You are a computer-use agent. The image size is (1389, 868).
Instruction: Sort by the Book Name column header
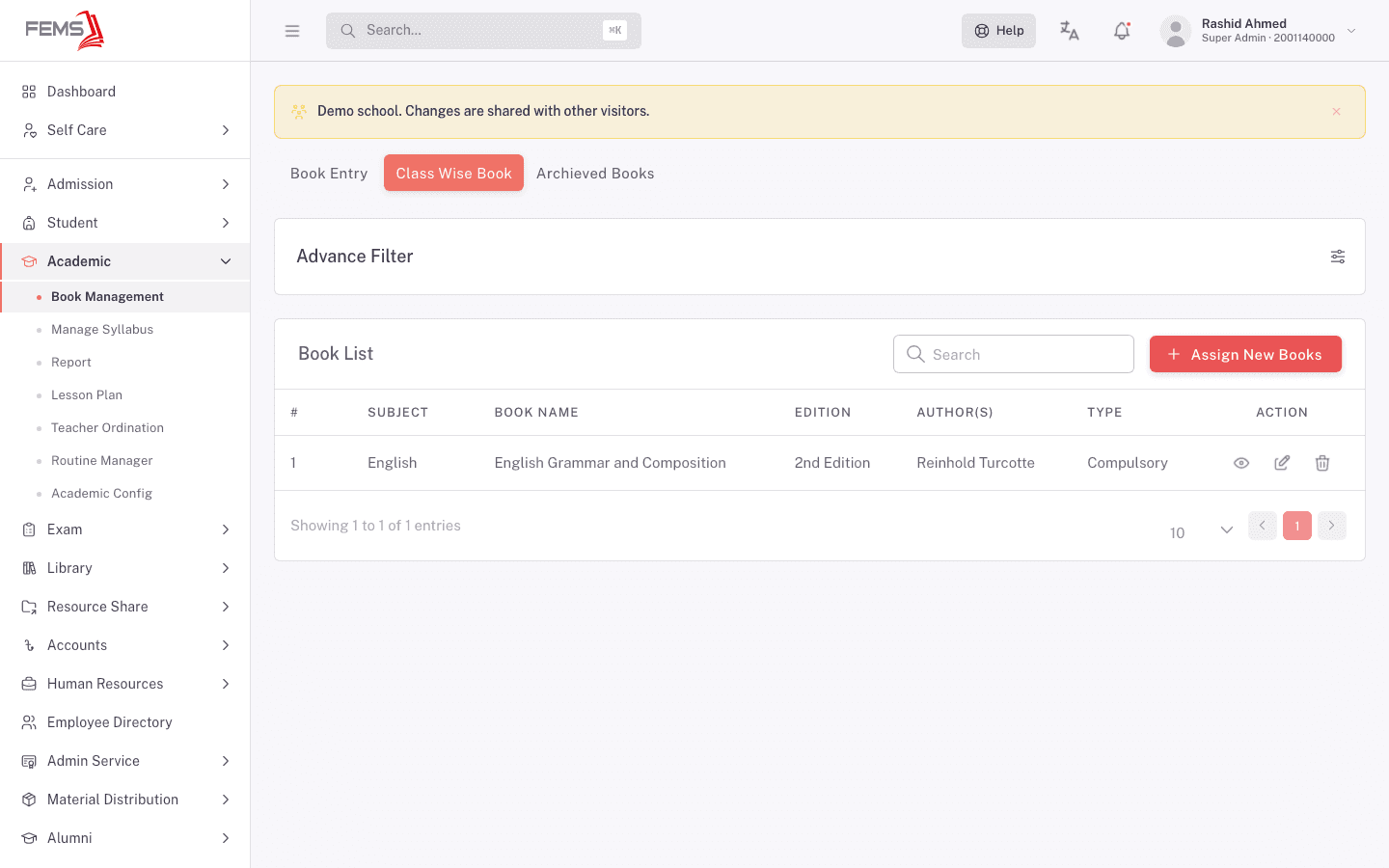pyautogui.click(x=536, y=413)
